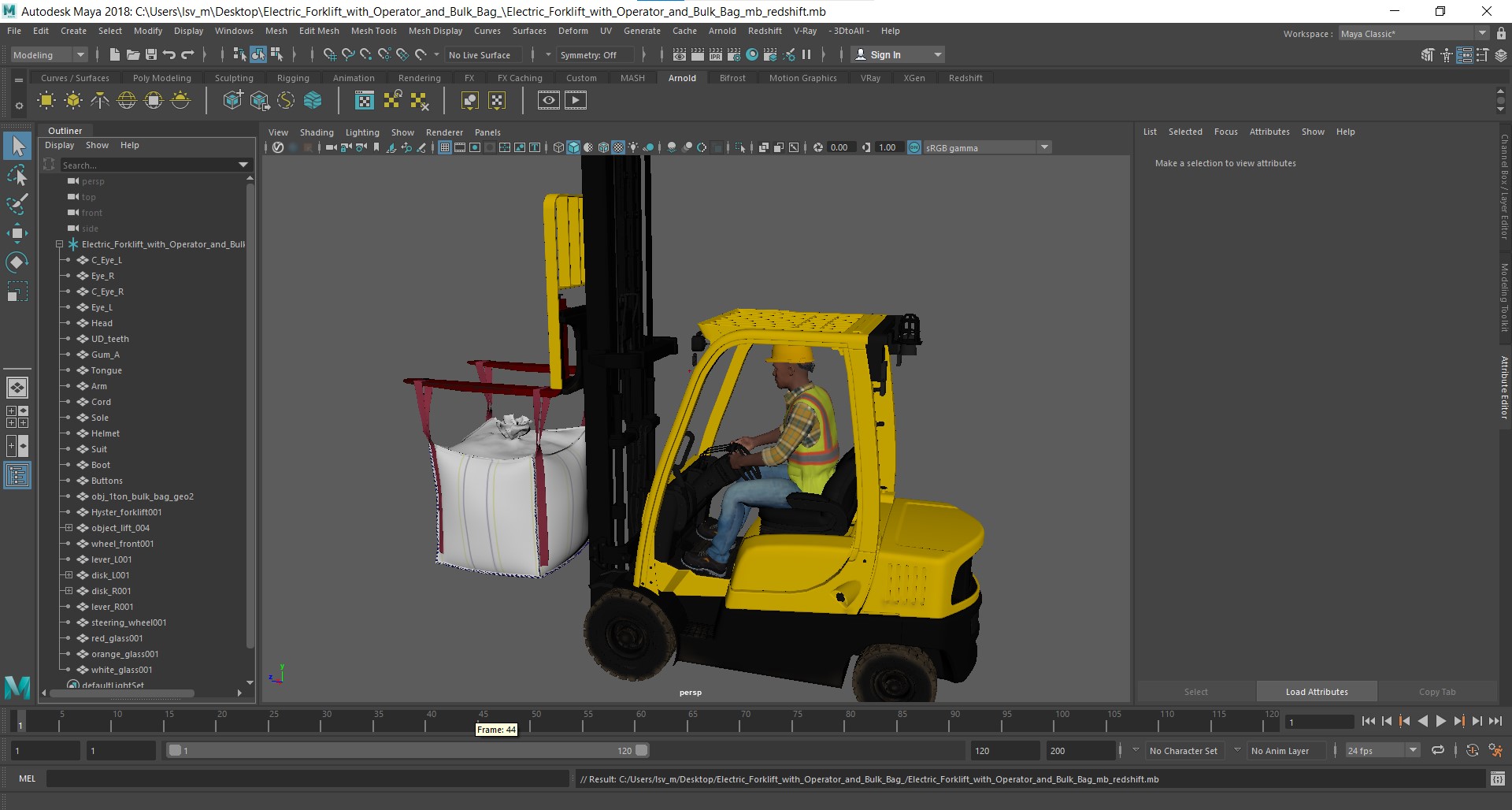Switch to single perspective pane layout
The height and width of the screenshot is (810, 1512).
click(17, 388)
